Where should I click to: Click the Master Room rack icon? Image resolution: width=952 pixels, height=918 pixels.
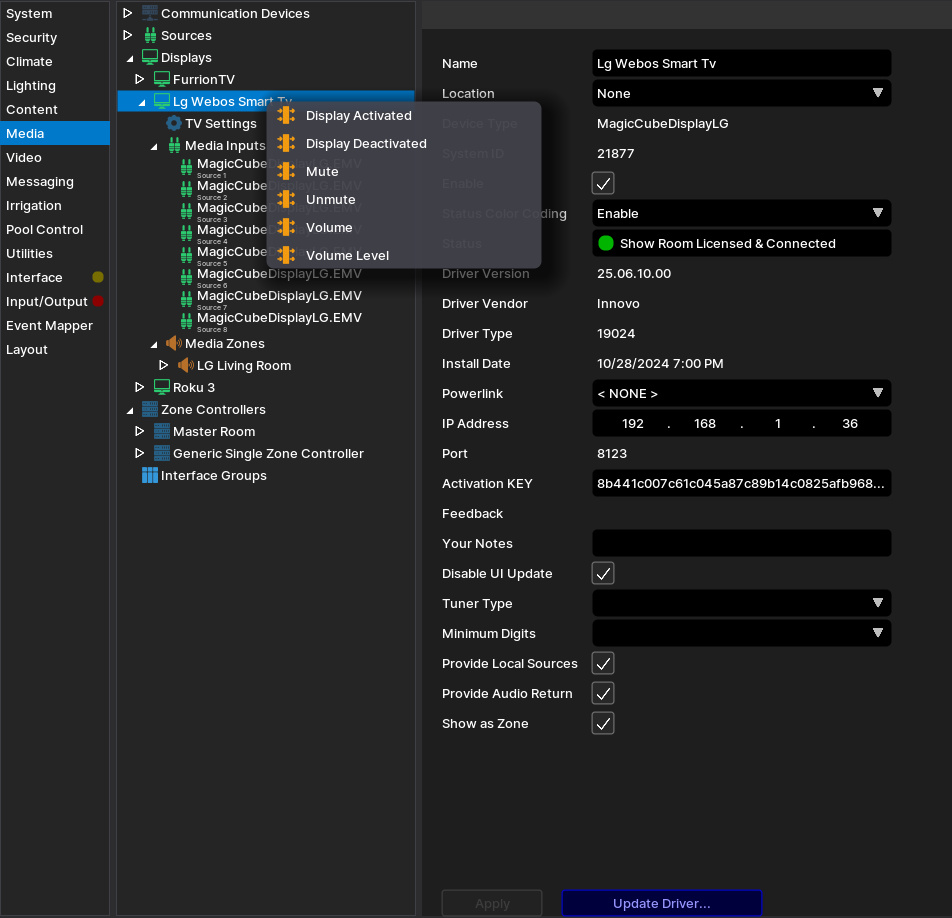tap(162, 431)
